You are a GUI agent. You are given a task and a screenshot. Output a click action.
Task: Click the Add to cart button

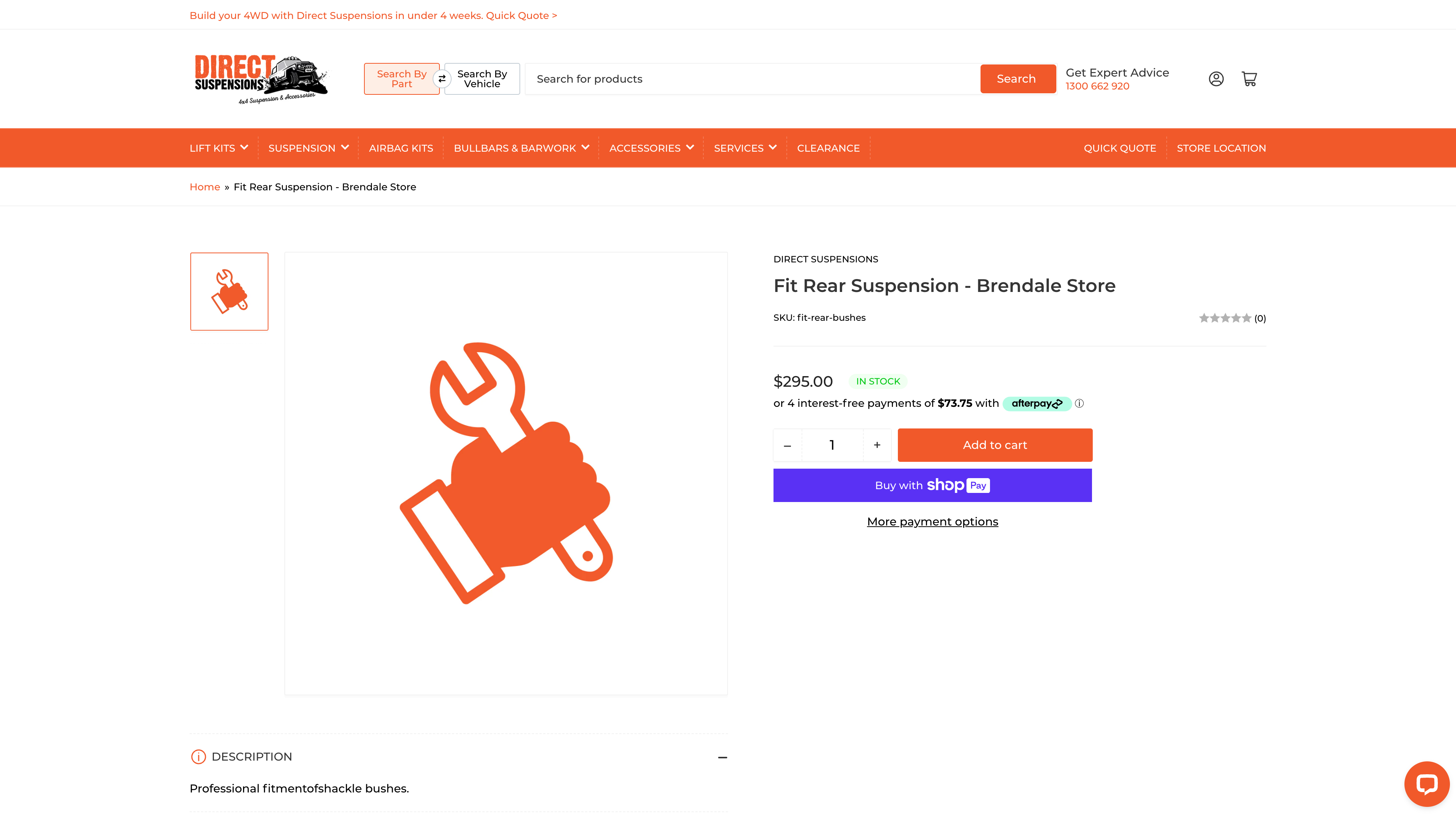click(x=994, y=445)
